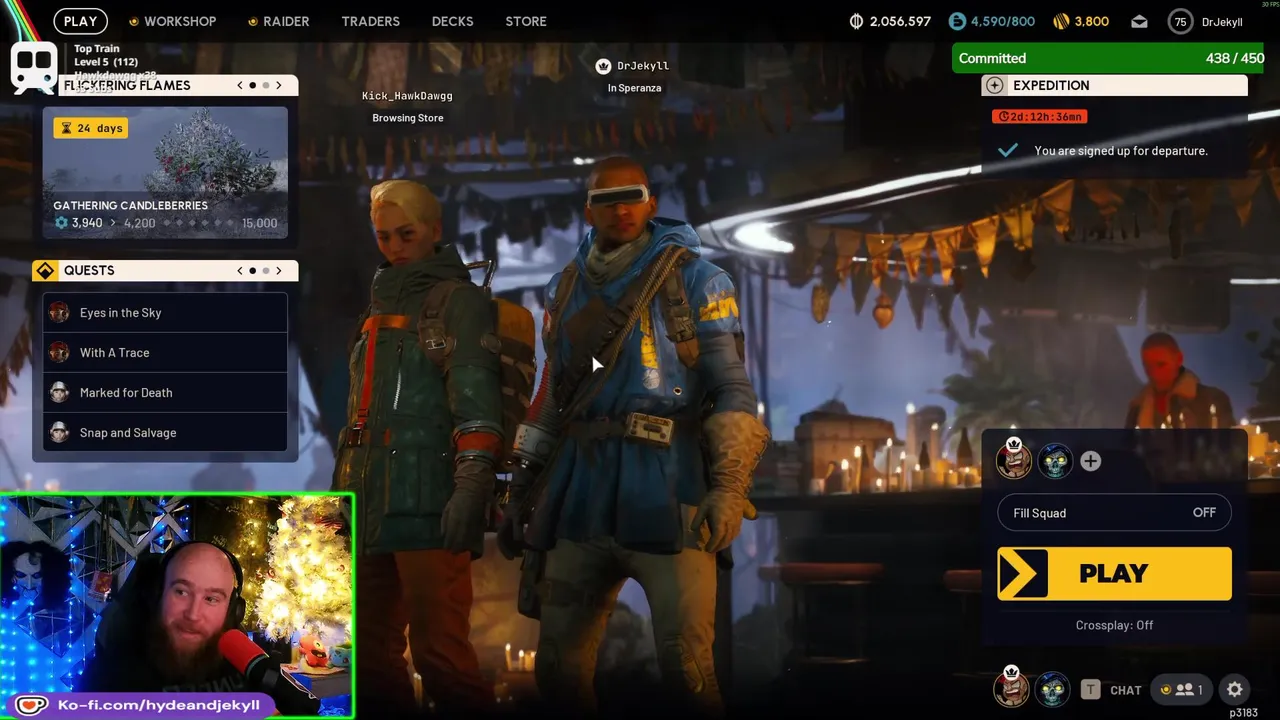This screenshot has height=720, width=1280.
Task: Open the mail inbox envelope icon
Action: [1139, 21]
